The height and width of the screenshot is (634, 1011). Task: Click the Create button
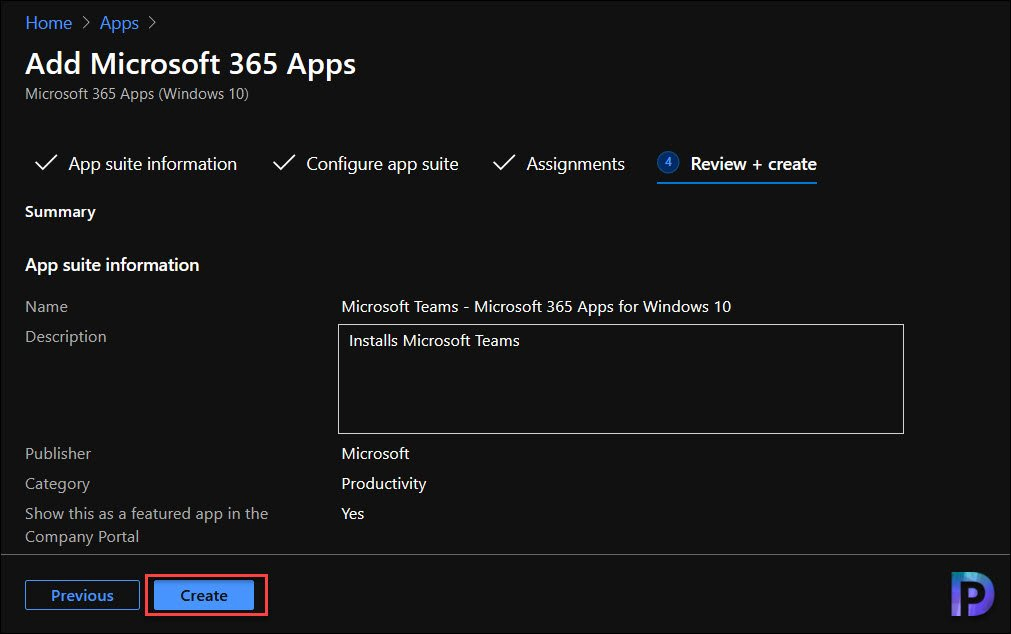point(204,595)
